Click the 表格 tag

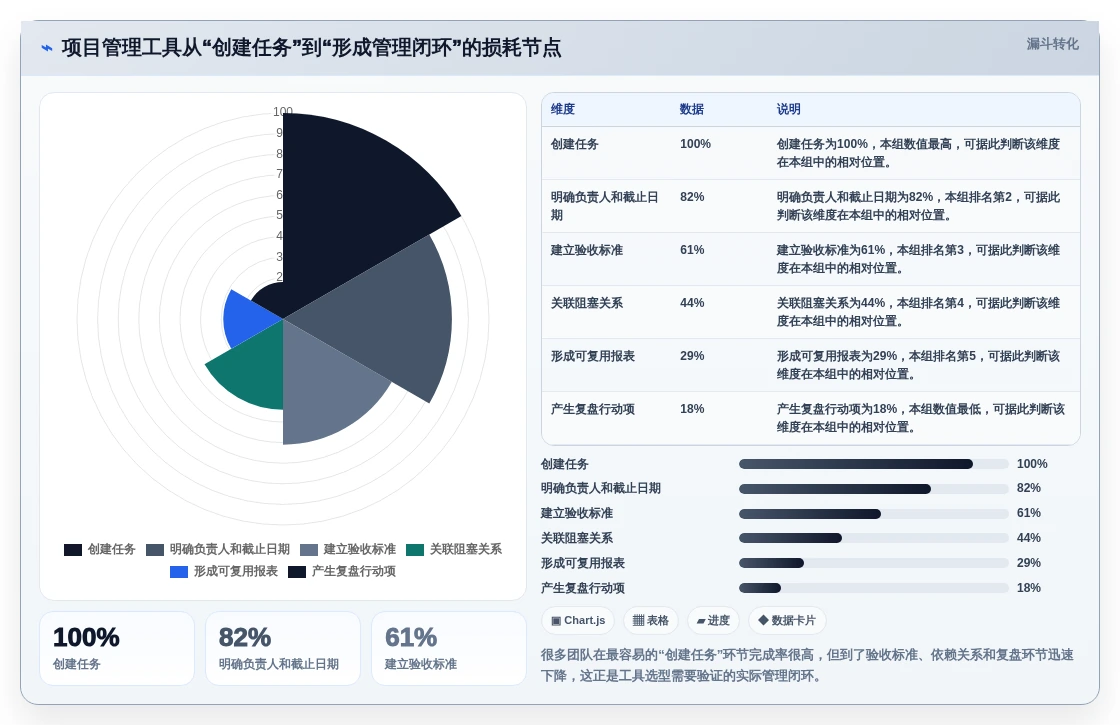(651, 620)
